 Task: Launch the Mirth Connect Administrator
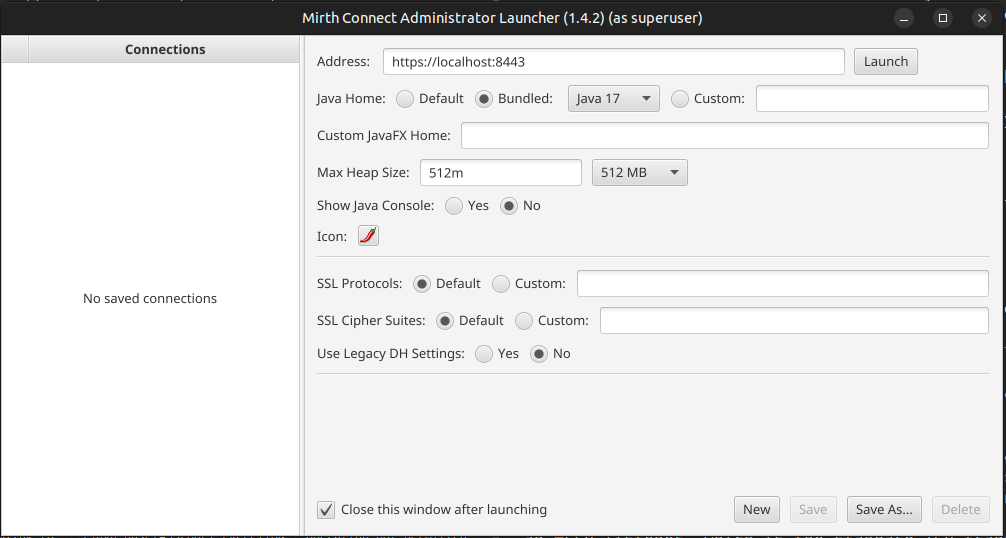[x=885, y=62]
